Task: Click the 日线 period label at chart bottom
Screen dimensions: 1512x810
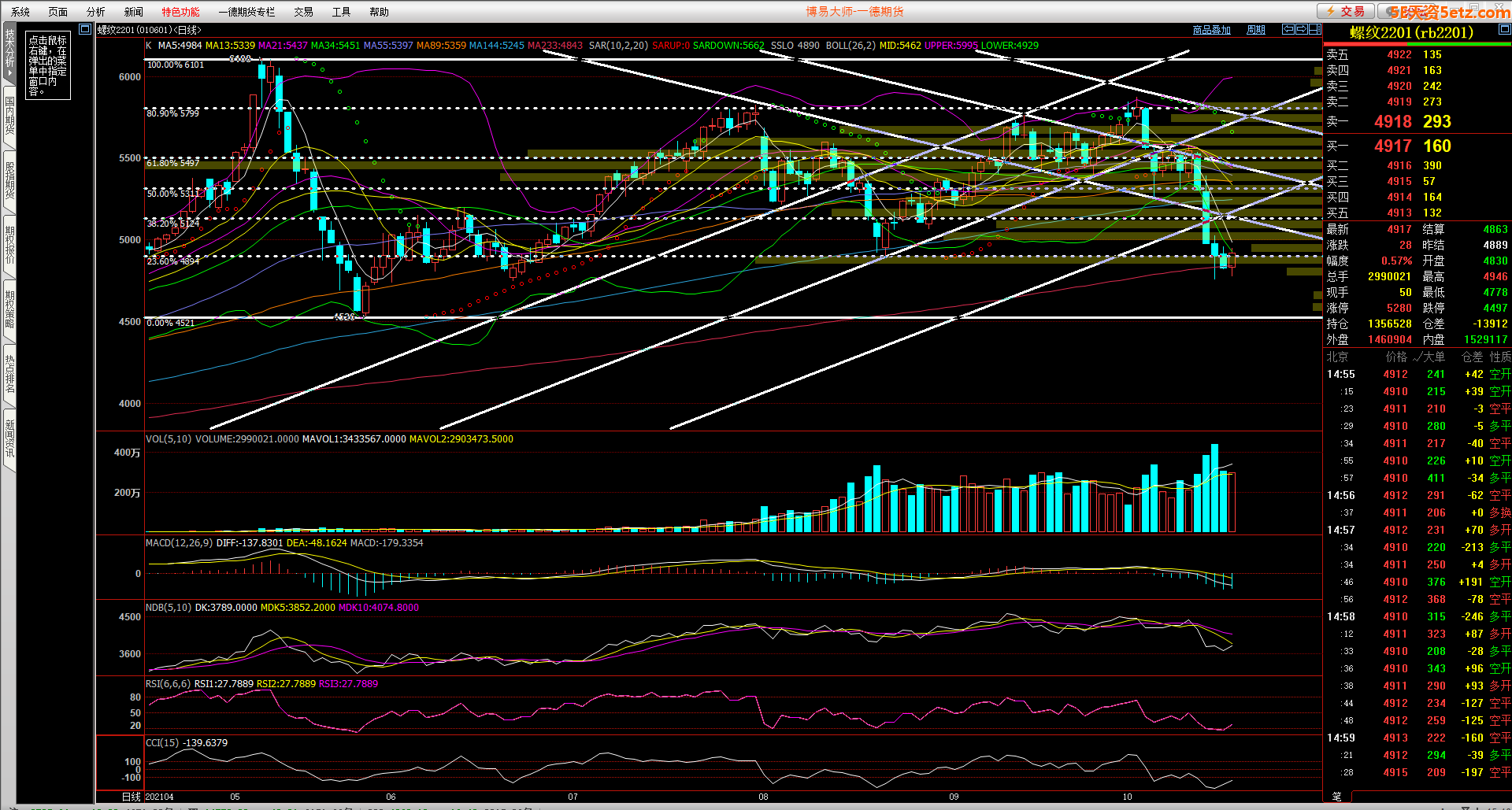Action: click(132, 797)
